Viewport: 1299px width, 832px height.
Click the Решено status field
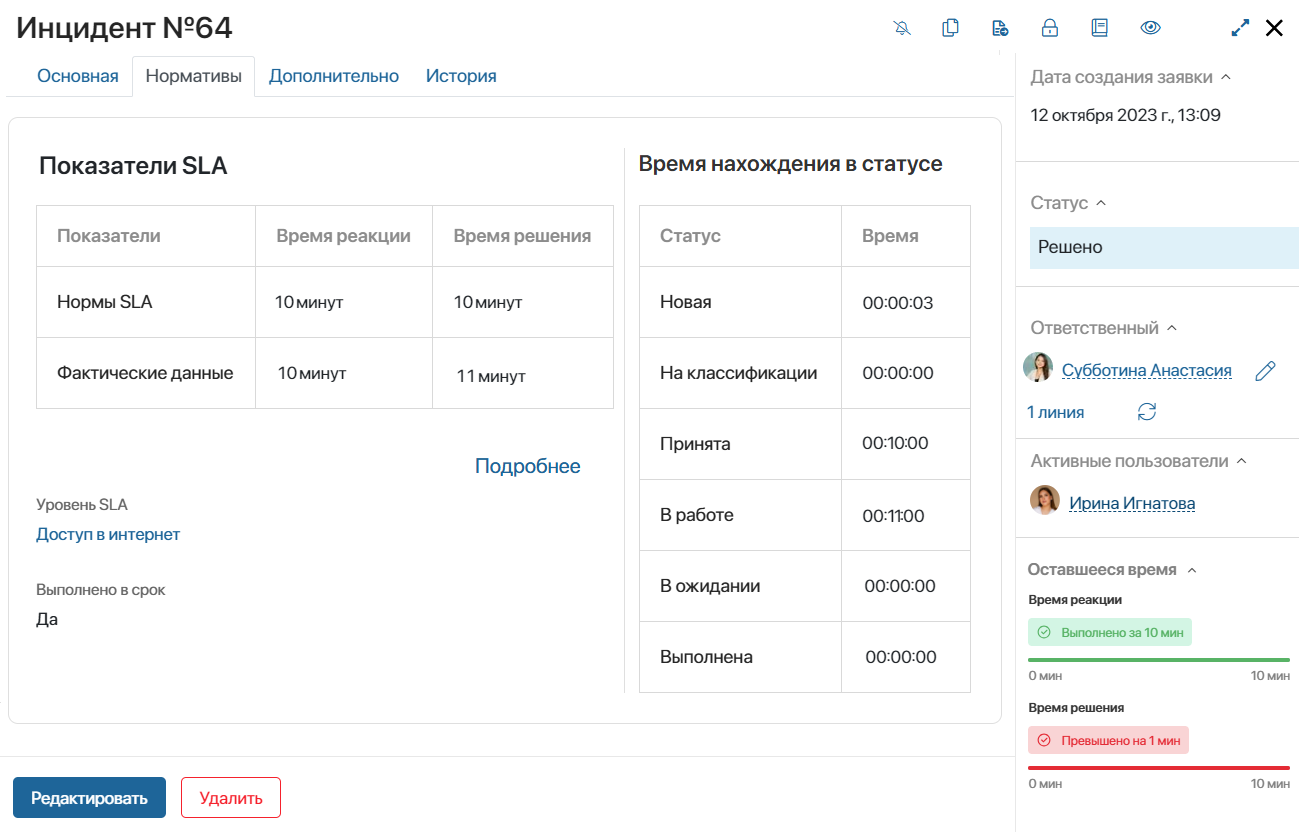click(1164, 248)
